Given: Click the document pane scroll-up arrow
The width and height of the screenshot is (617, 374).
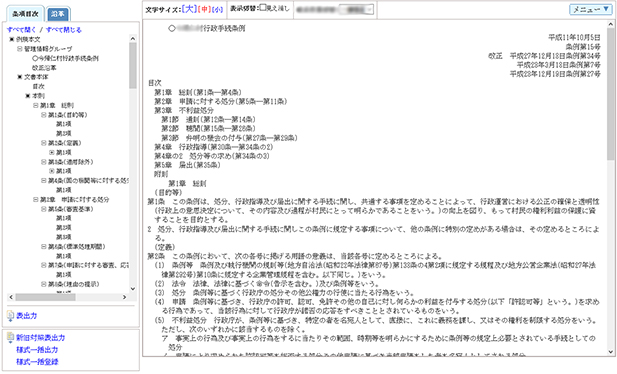Looking at the screenshot, I should 611,24.
